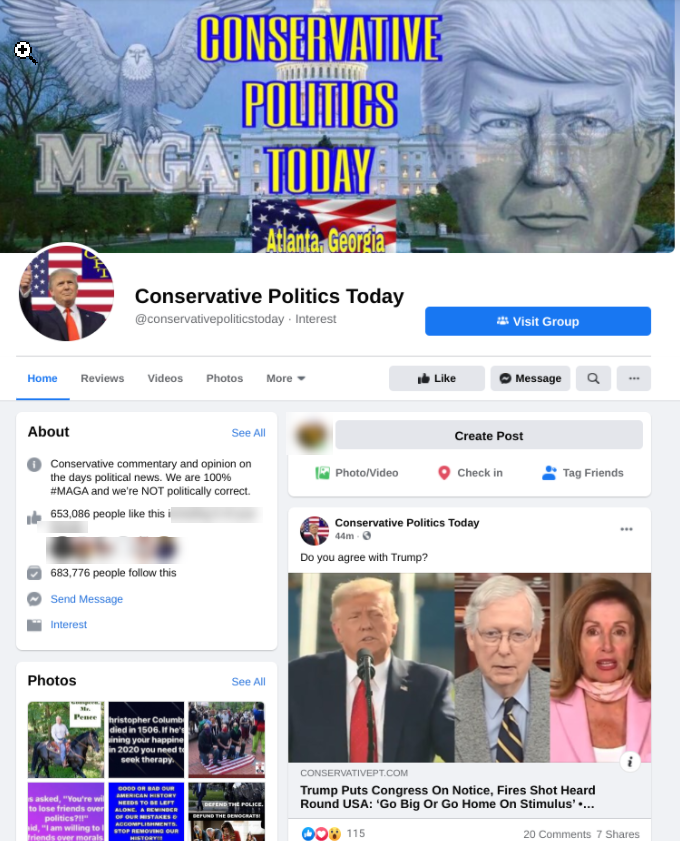Click the Photo/Video icon in composer
This screenshot has height=841, width=680.
tap(322, 473)
